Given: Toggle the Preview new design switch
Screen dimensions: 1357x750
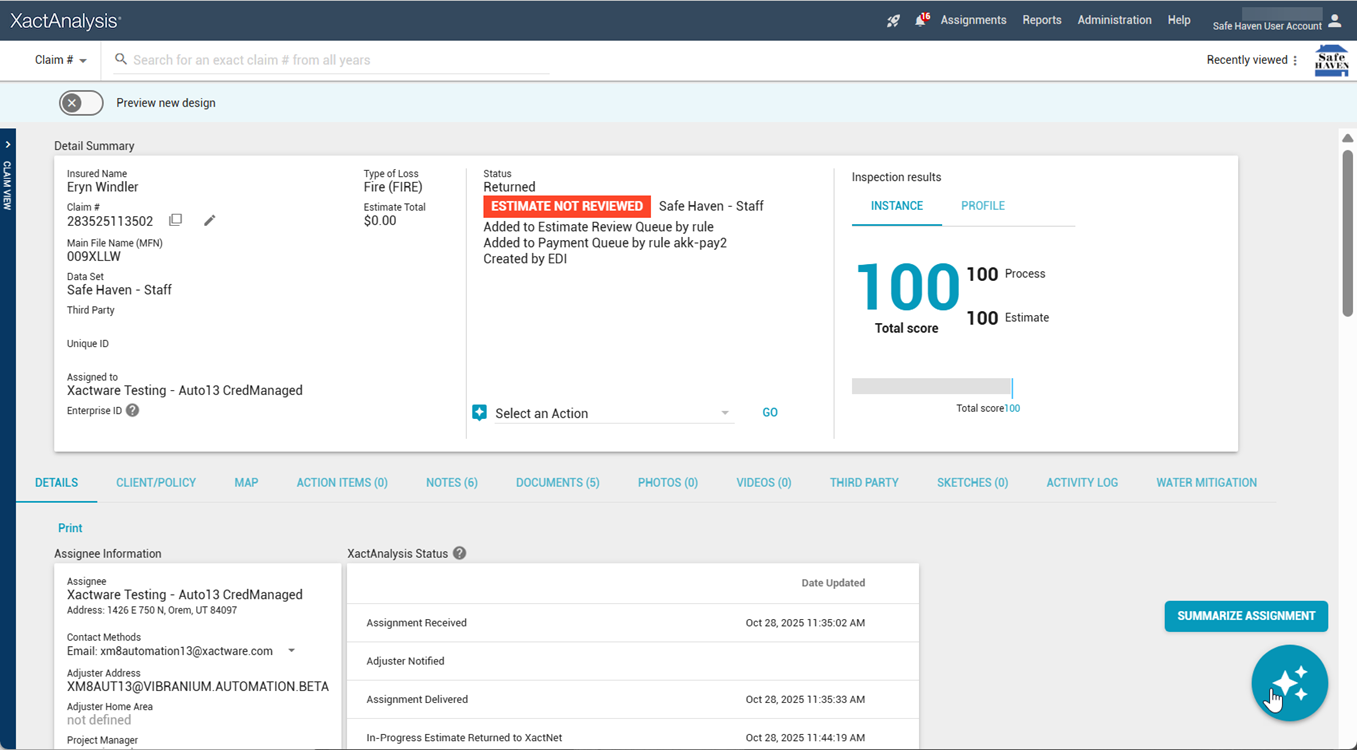Looking at the screenshot, I should pos(81,103).
